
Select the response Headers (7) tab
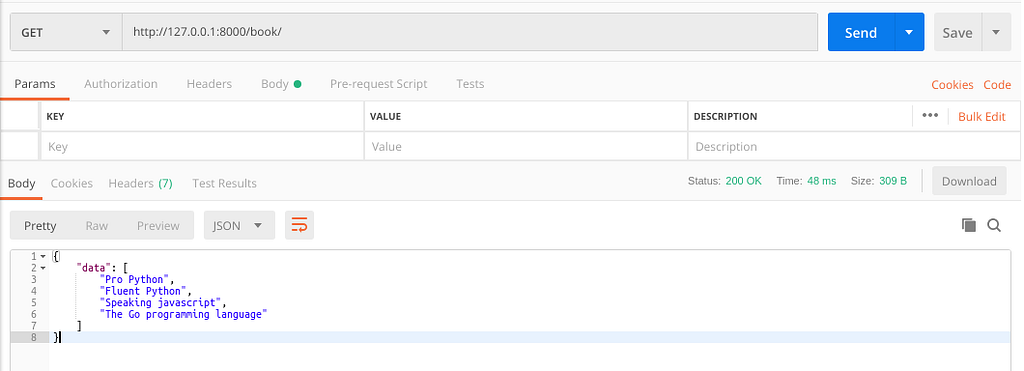click(x=140, y=184)
